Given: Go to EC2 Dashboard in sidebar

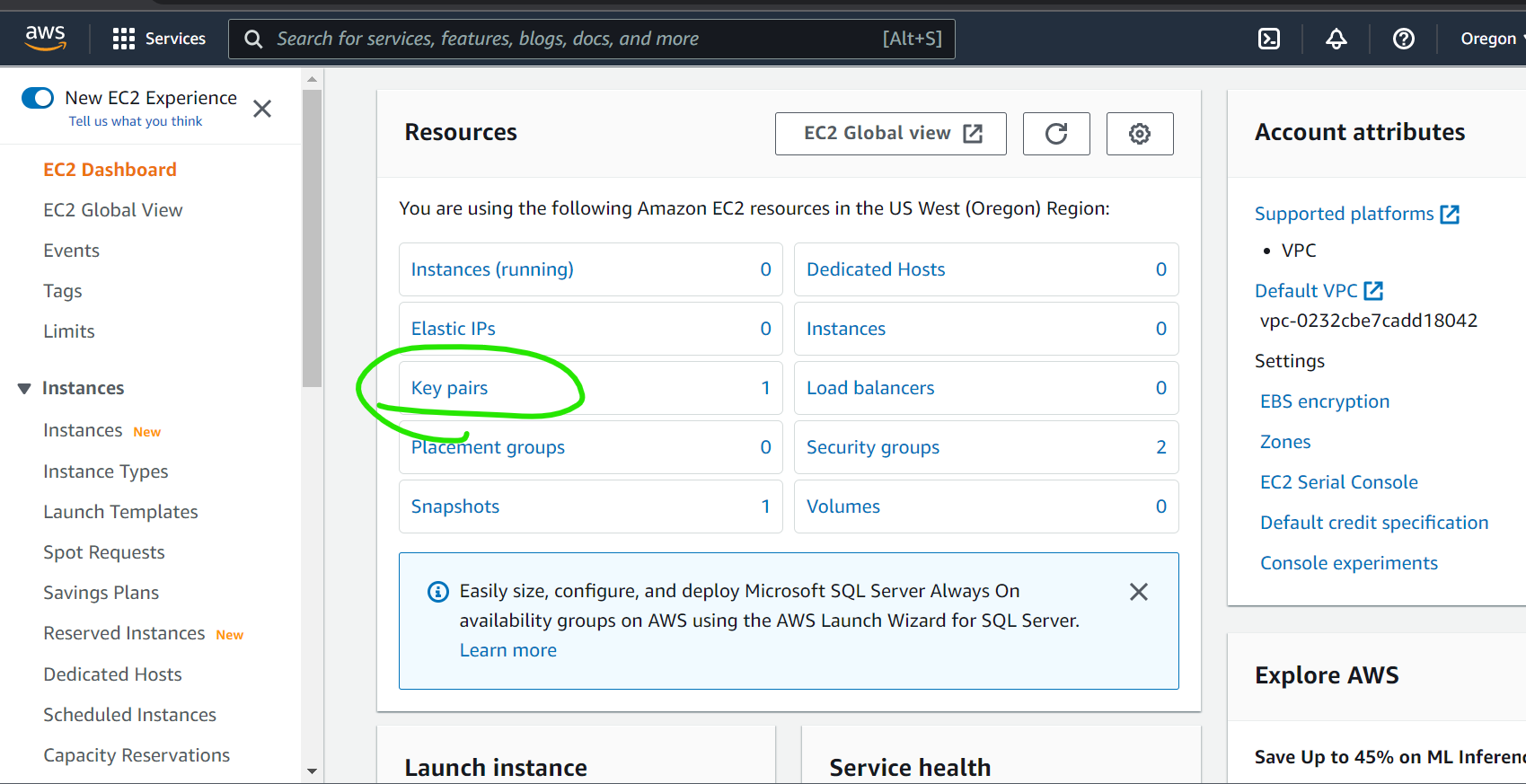Looking at the screenshot, I should pyautogui.click(x=110, y=170).
